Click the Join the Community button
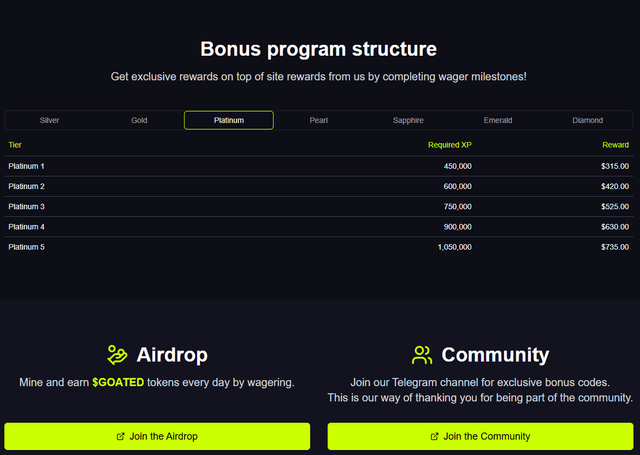This screenshot has height=455, width=640. tap(480, 436)
